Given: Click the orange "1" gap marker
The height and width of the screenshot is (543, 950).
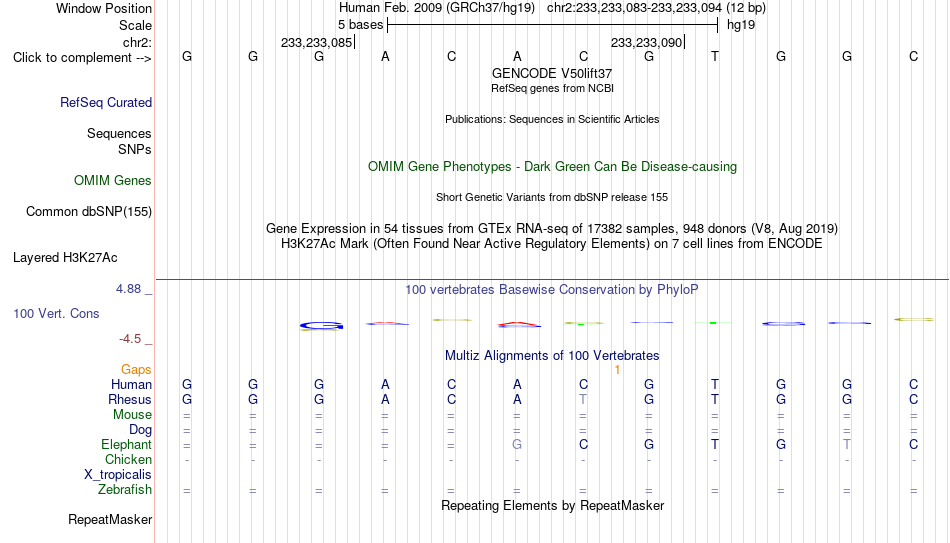Looking at the screenshot, I should pyautogui.click(x=617, y=370).
